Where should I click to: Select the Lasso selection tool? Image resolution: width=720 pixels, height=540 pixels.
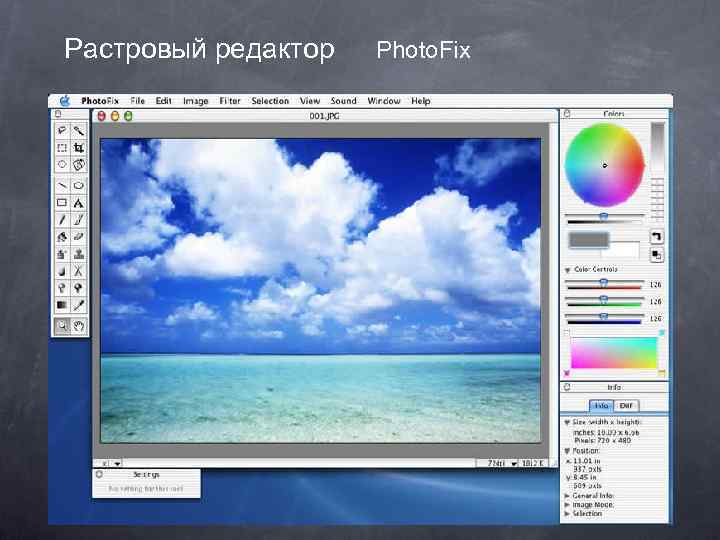pyautogui.click(x=62, y=130)
